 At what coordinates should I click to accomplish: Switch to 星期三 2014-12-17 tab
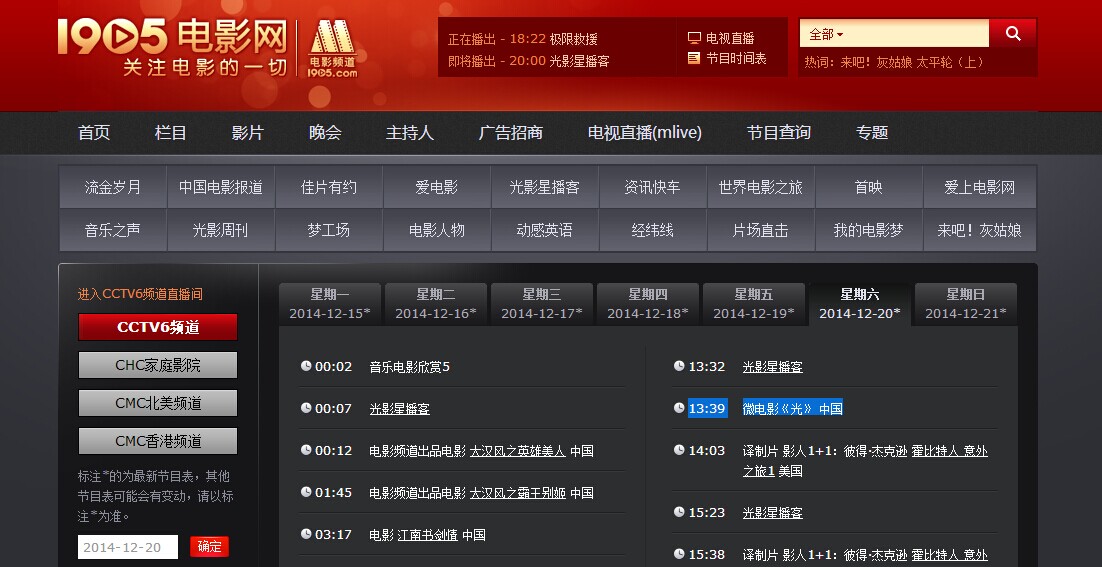542,304
